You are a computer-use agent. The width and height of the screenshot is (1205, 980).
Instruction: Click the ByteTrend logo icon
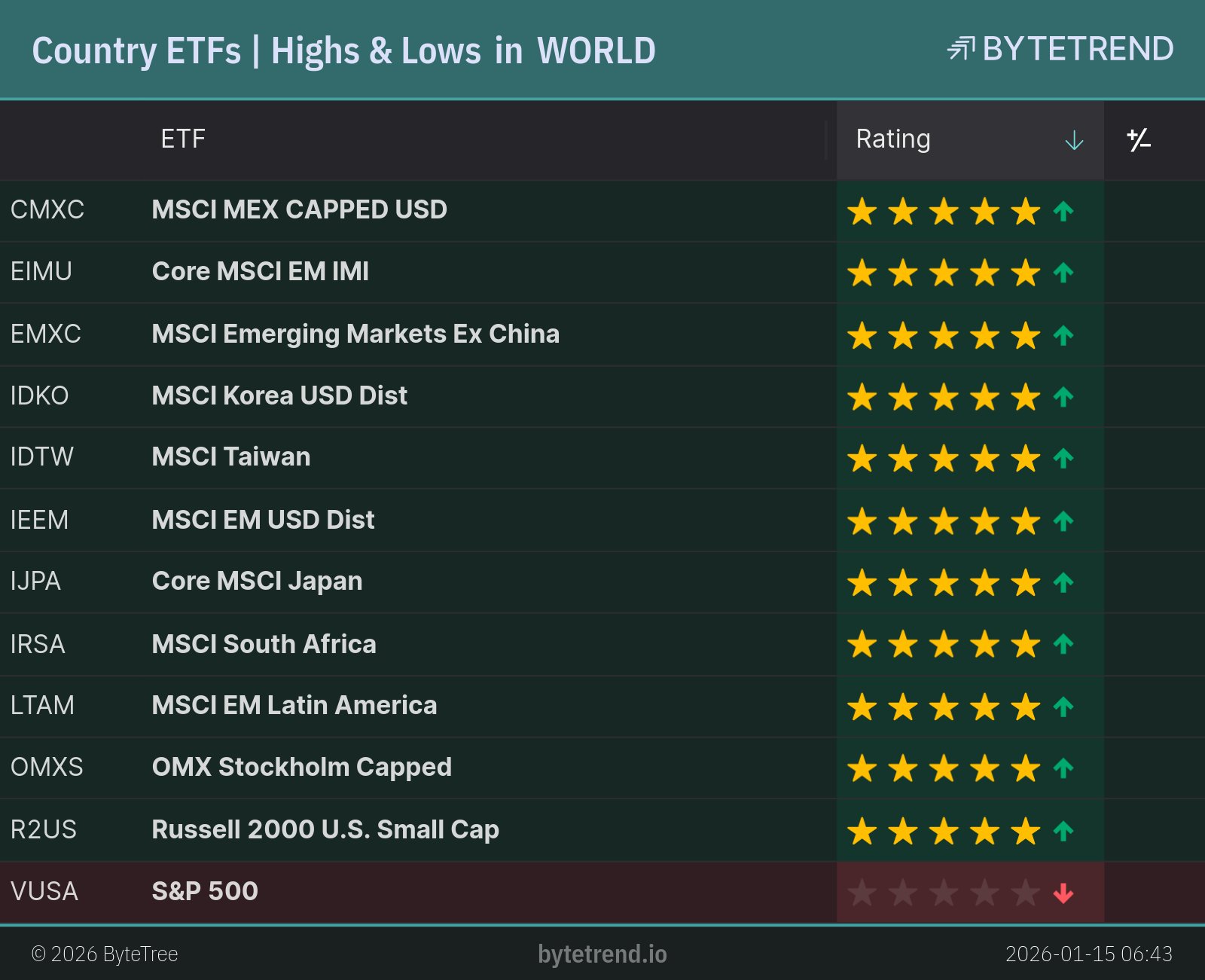pyautogui.click(x=961, y=49)
